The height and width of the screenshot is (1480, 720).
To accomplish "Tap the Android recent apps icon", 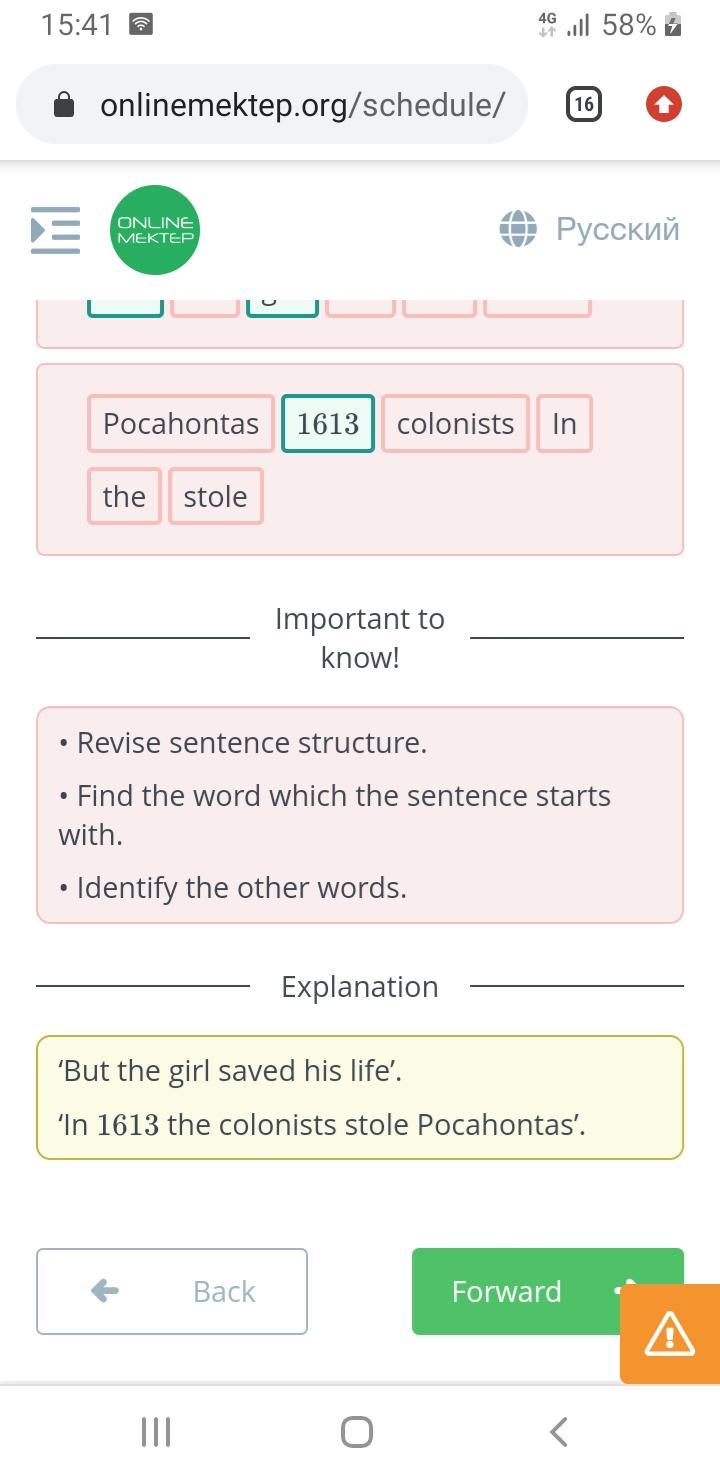I will pyautogui.click(x=156, y=1432).
